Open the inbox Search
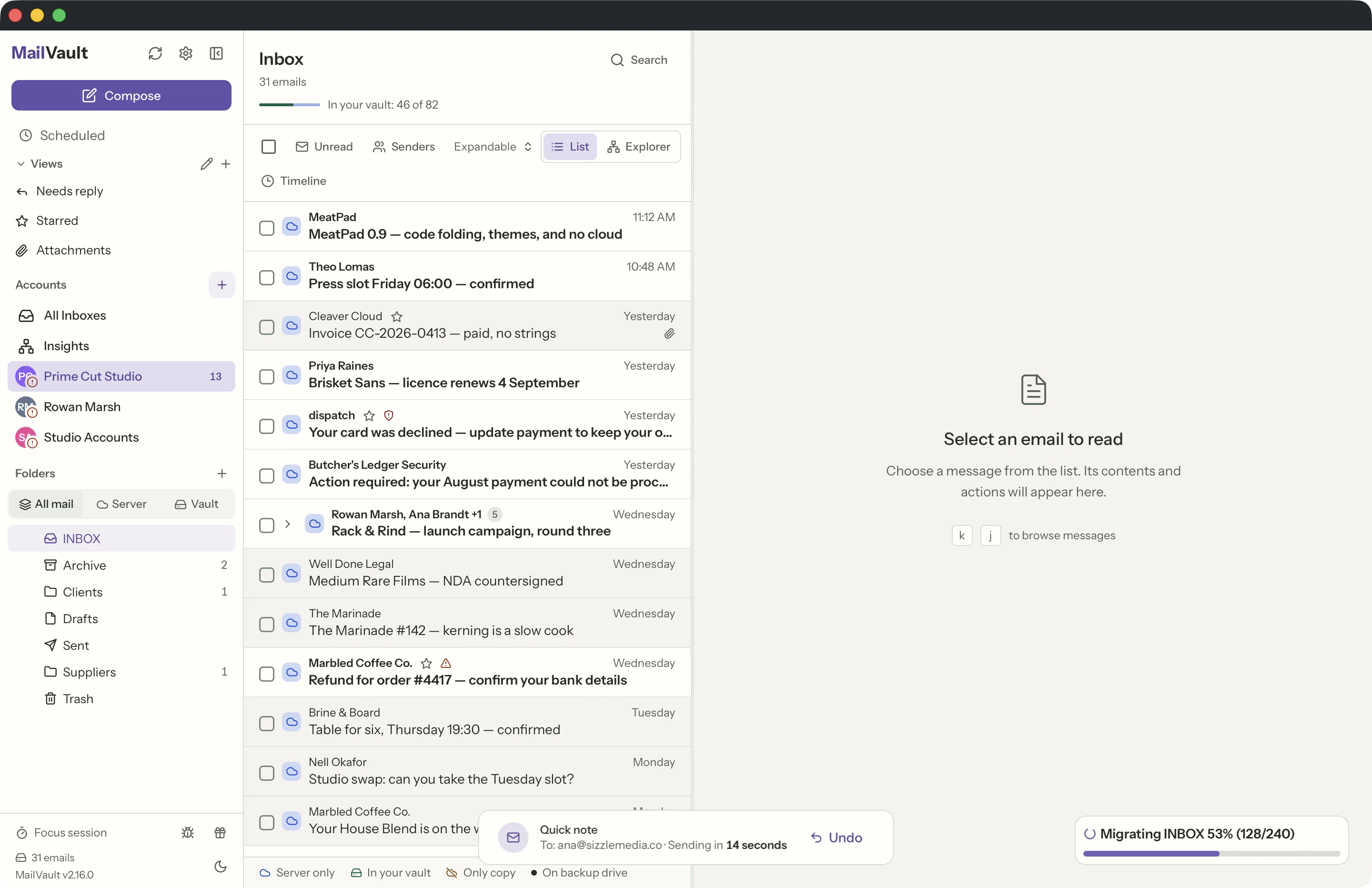 click(639, 60)
